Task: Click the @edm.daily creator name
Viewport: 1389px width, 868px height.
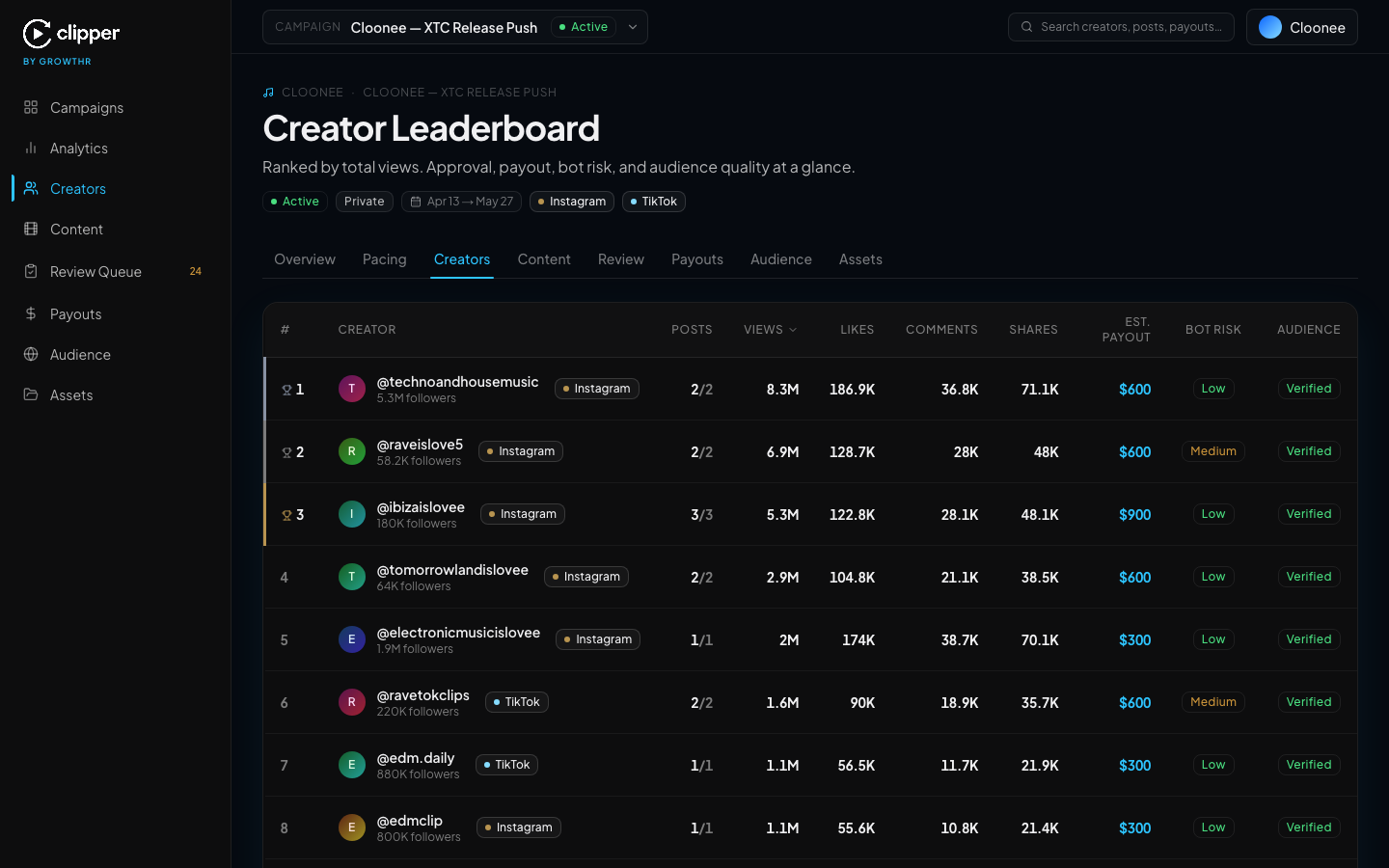Action: (416, 758)
